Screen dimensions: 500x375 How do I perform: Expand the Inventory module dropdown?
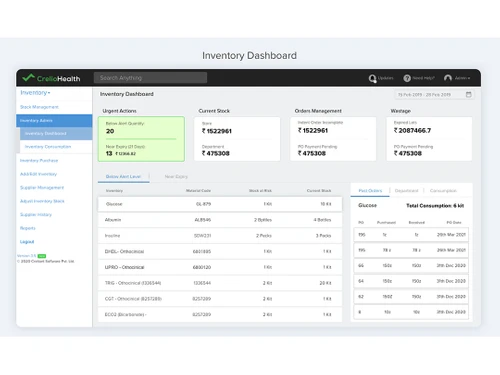35,93
